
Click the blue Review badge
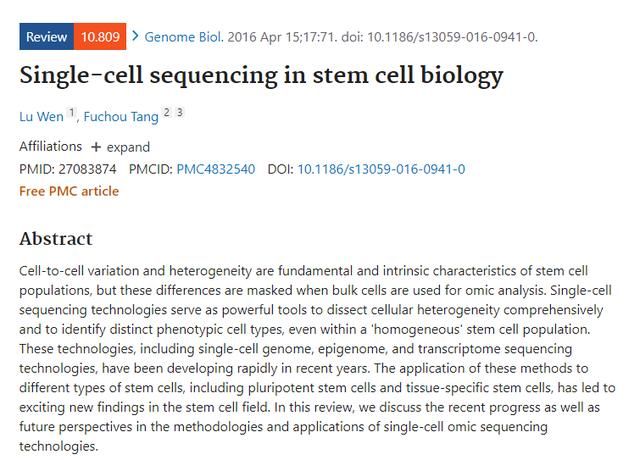tap(47, 37)
